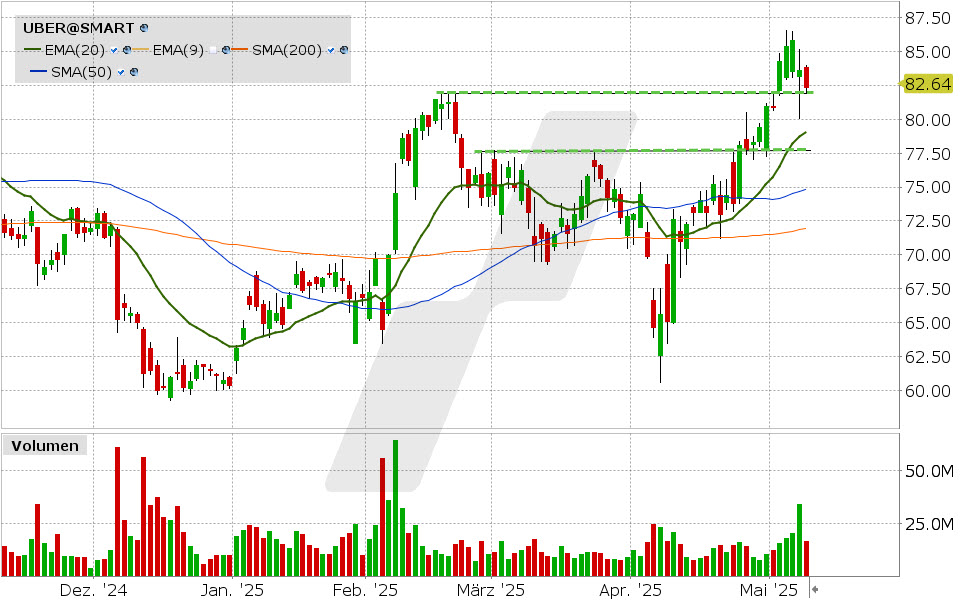
Task: Click the UBER@SMART symbol label
Action: (x=78, y=28)
